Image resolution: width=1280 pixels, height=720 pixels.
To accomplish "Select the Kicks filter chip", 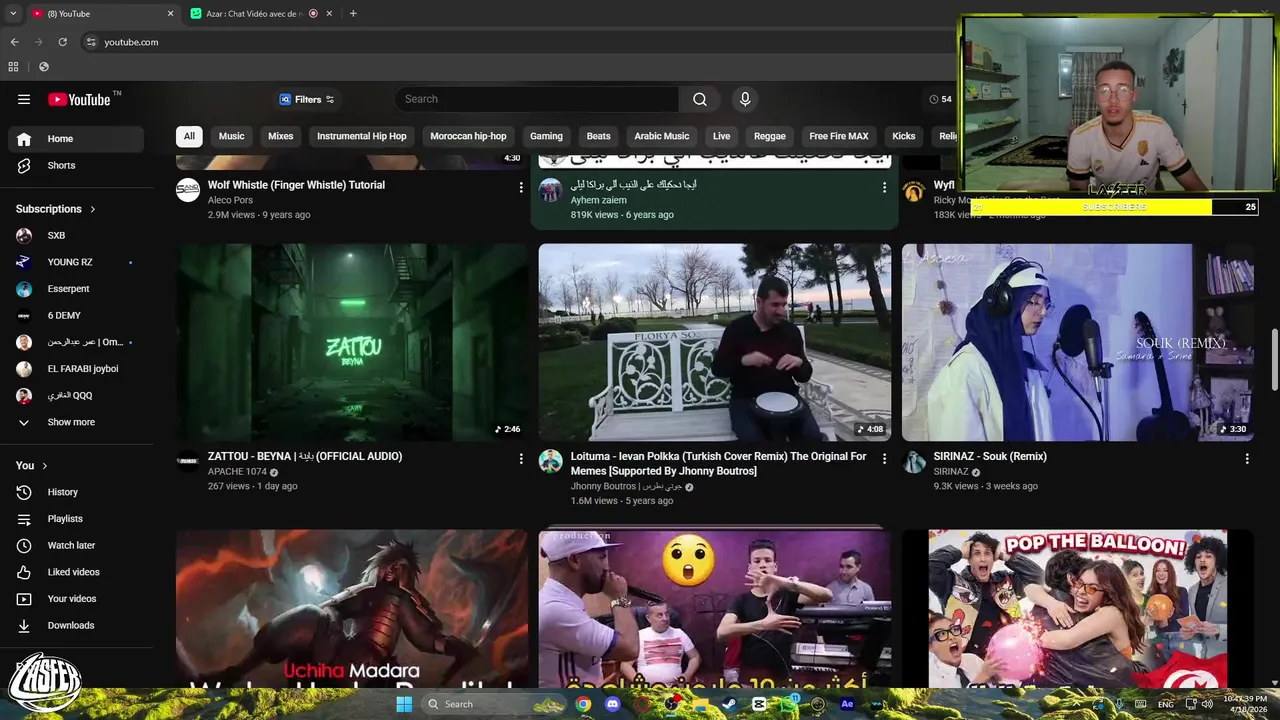I will 904,136.
